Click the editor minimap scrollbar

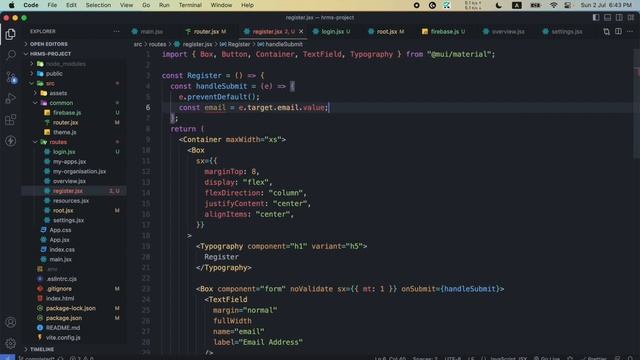[x=637, y=104]
